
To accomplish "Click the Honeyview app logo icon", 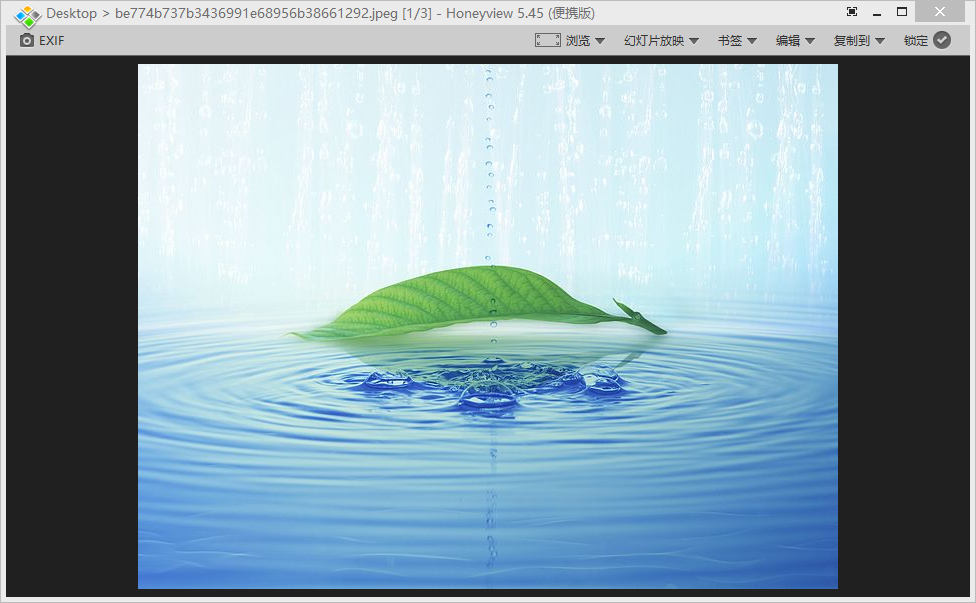I will pos(27,15).
